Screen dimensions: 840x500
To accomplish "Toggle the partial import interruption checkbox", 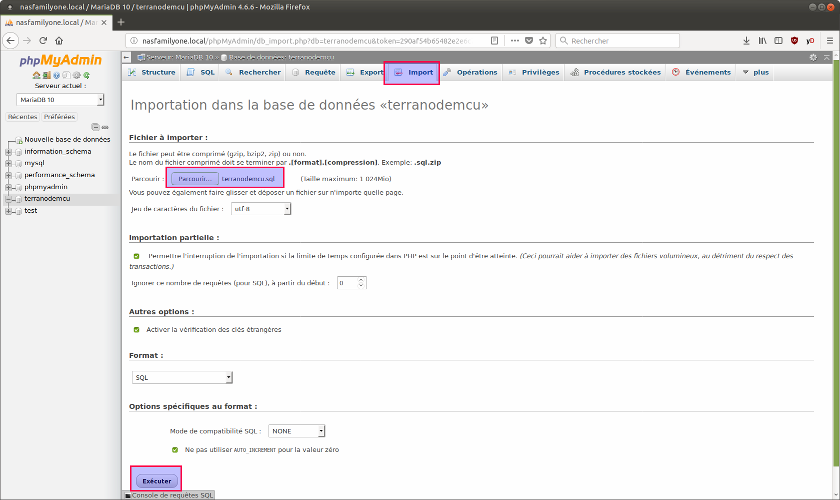I will tap(136, 256).
